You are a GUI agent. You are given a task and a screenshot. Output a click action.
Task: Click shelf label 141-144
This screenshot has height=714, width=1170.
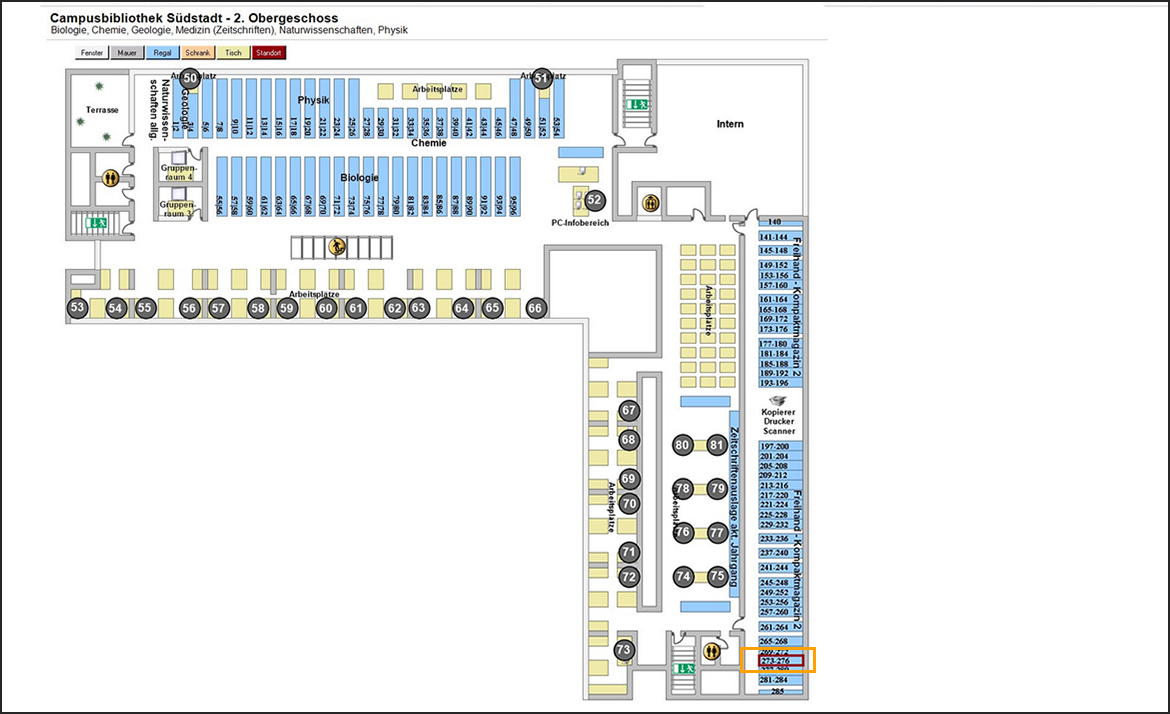pyautogui.click(x=774, y=237)
